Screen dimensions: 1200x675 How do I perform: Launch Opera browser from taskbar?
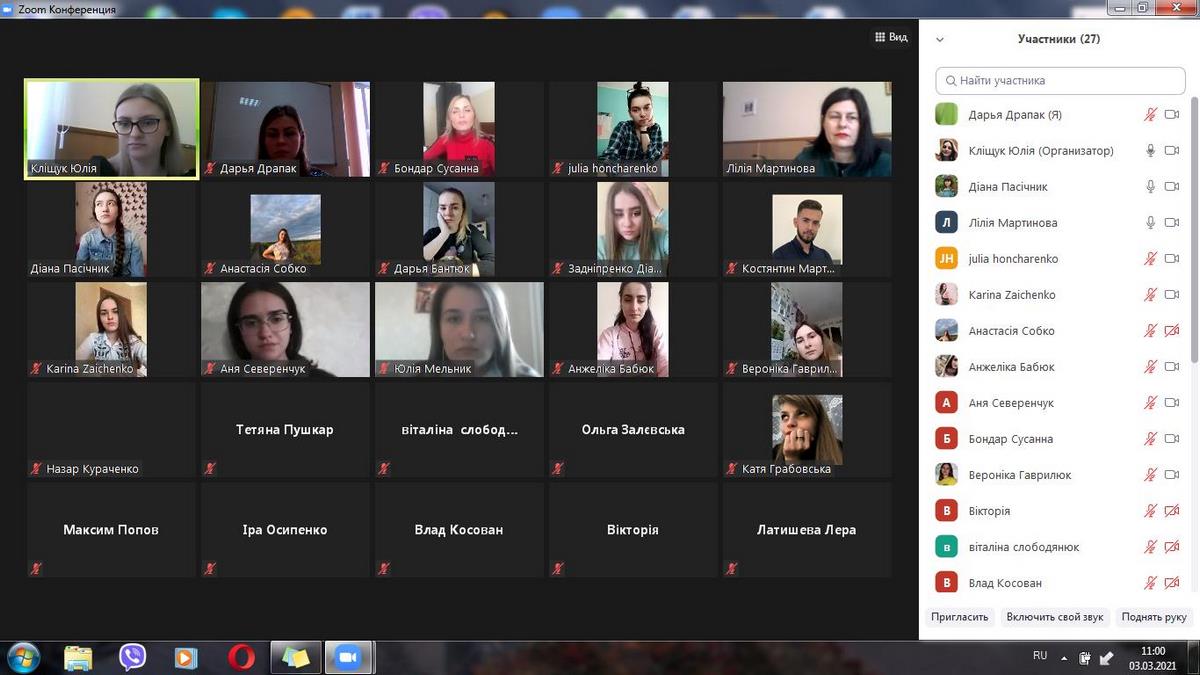tap(240, 657)
